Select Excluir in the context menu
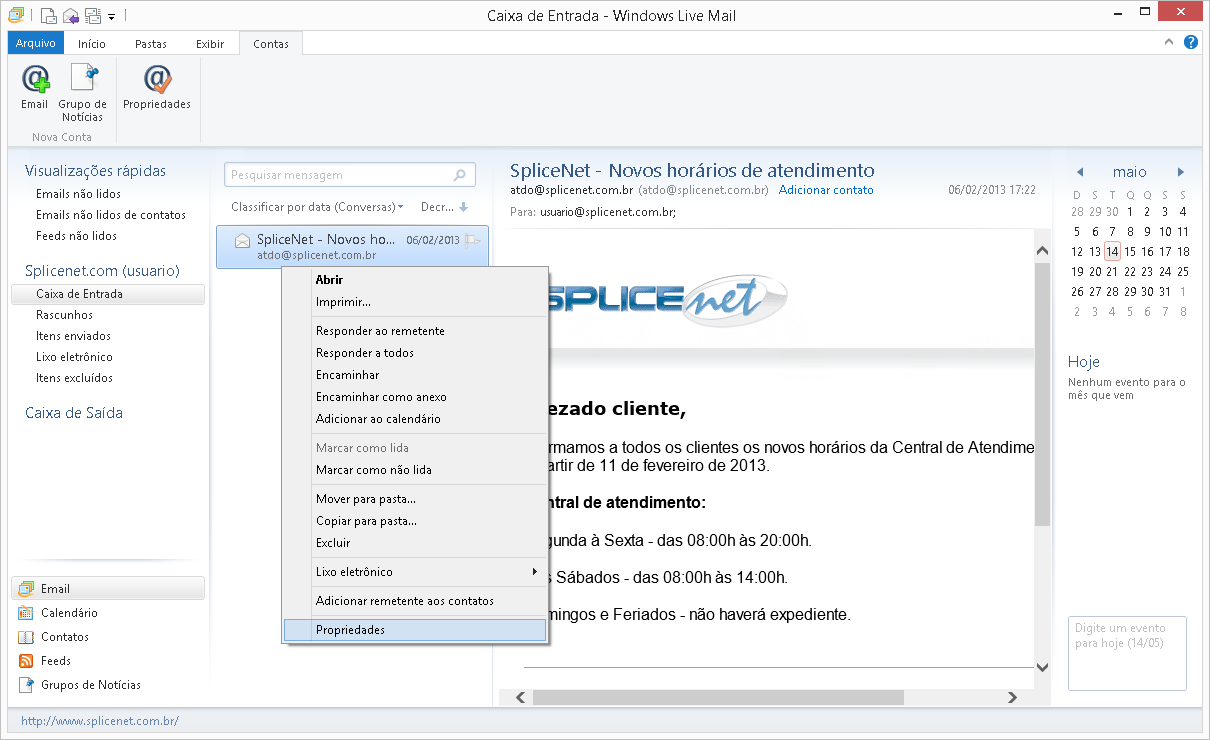 tap(416, 543)
